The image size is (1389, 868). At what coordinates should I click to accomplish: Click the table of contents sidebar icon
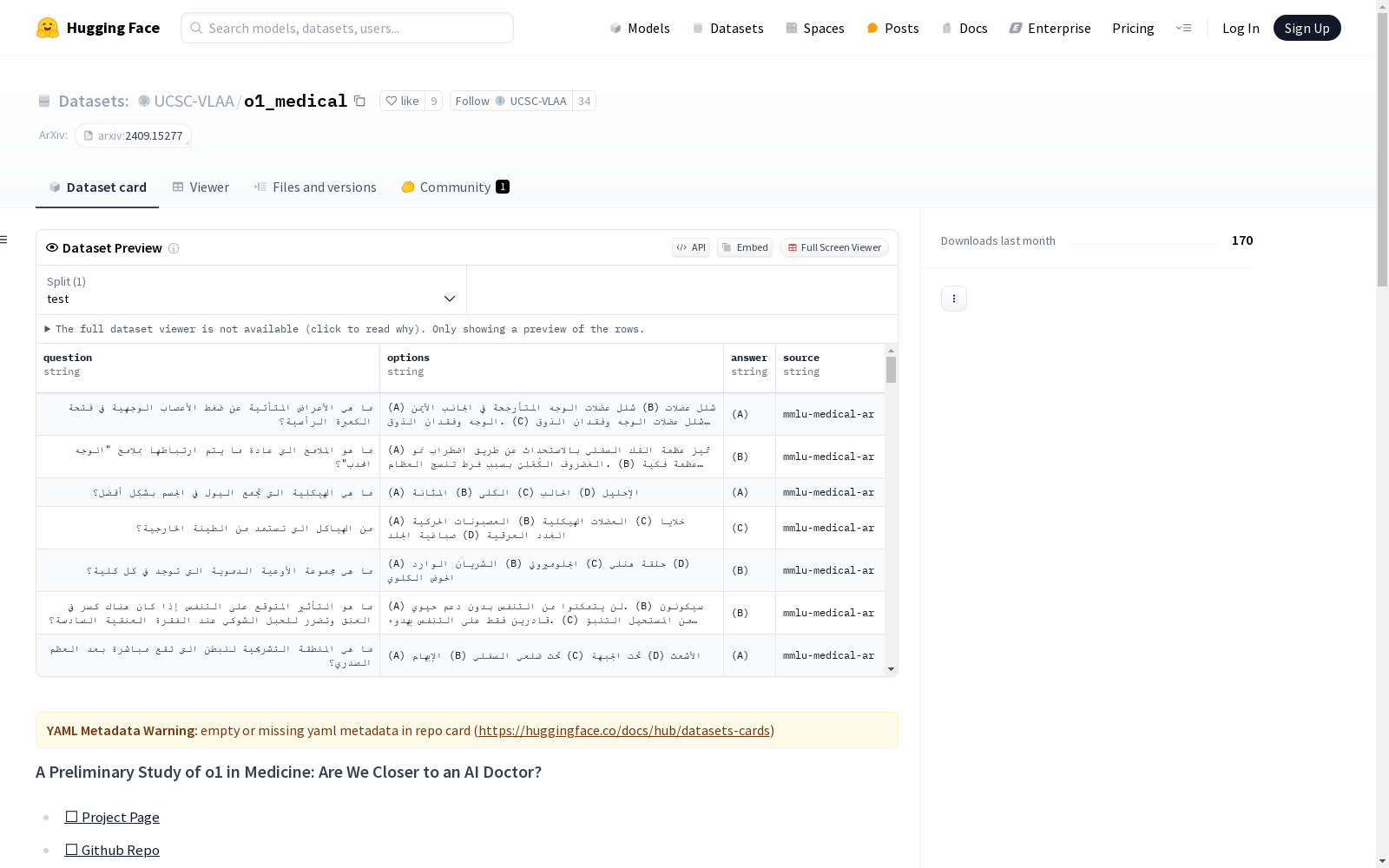coord(4,240)
